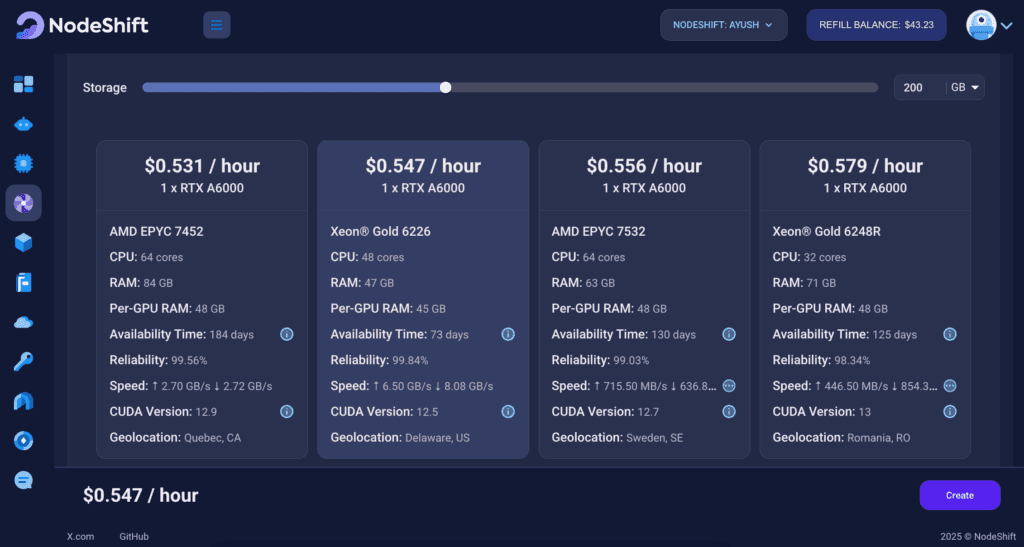Click the Refill Balance button
Viewport: 1024px width, 547px height.
876,25
